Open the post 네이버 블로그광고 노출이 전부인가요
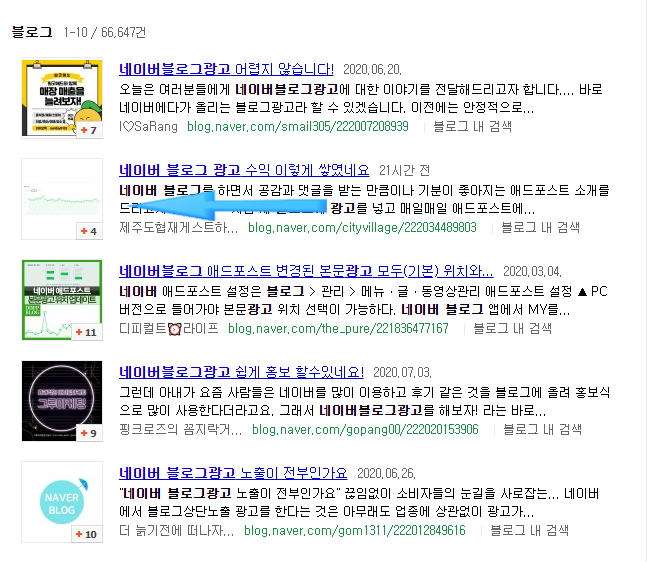This screenshot has width=647, height=564. click(x=233, y=473)
